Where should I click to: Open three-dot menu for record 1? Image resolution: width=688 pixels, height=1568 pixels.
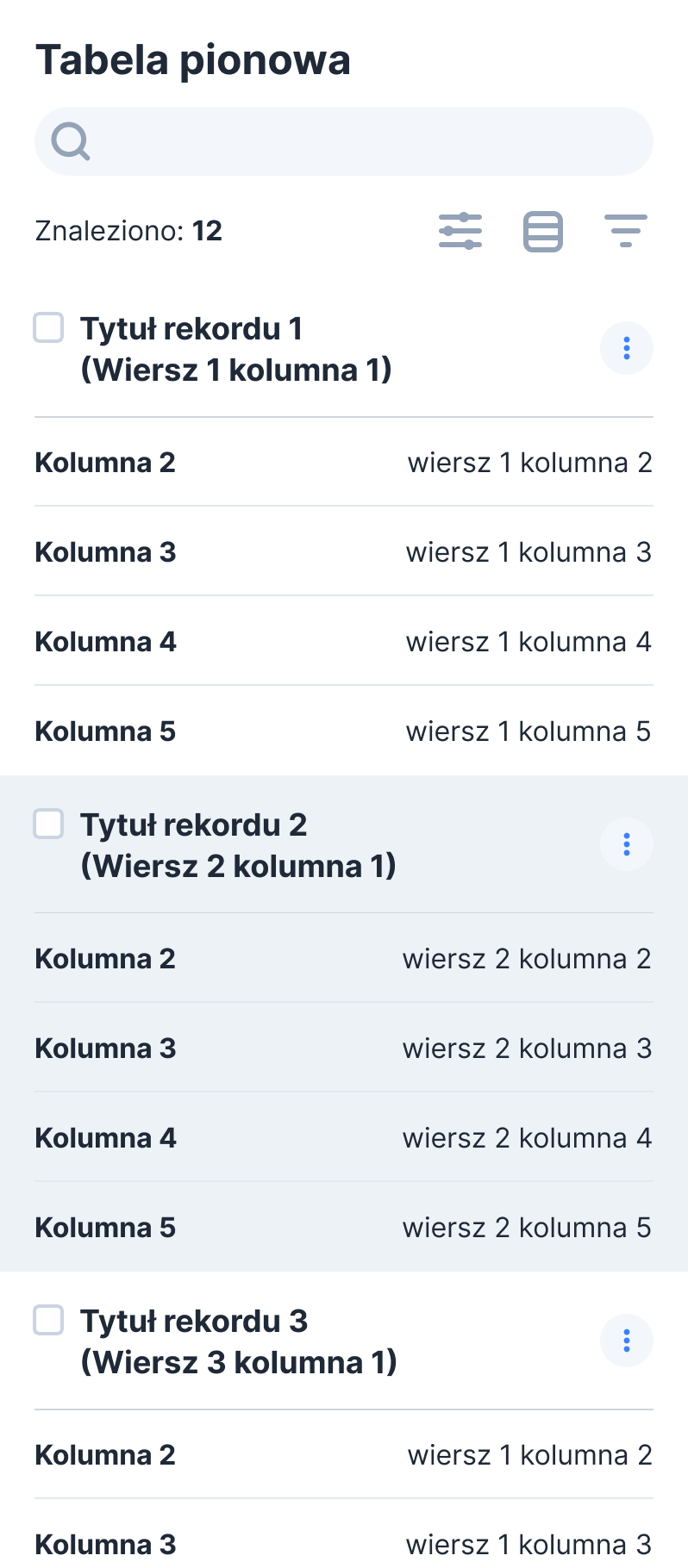(626, 348)
